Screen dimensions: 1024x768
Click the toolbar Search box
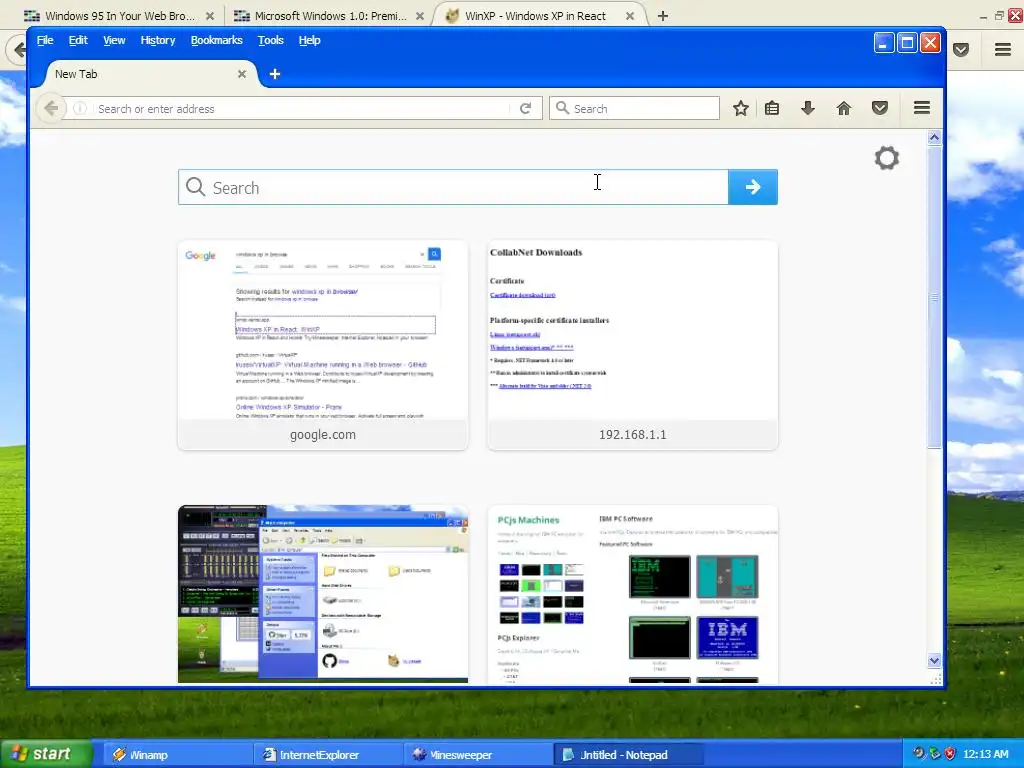point(634,108)
